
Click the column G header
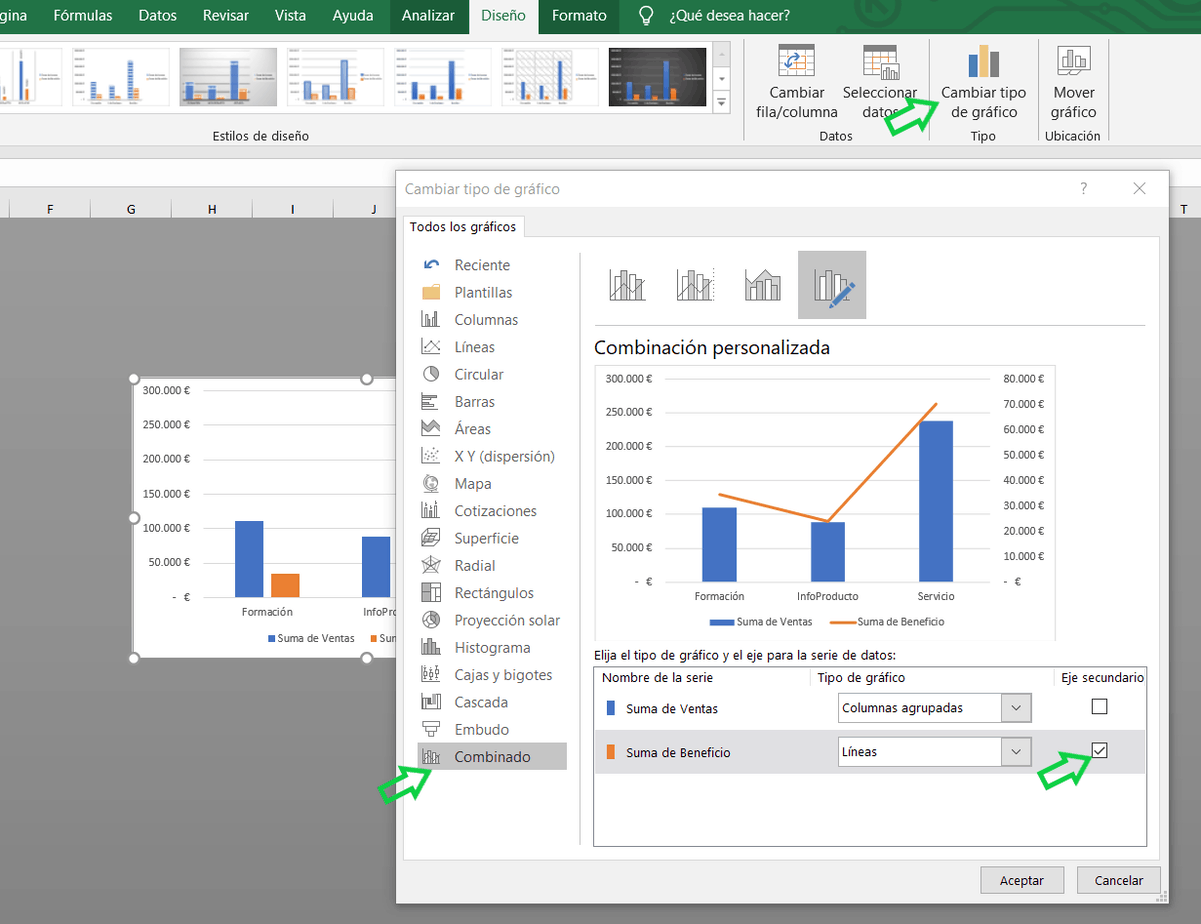point(131,208)
